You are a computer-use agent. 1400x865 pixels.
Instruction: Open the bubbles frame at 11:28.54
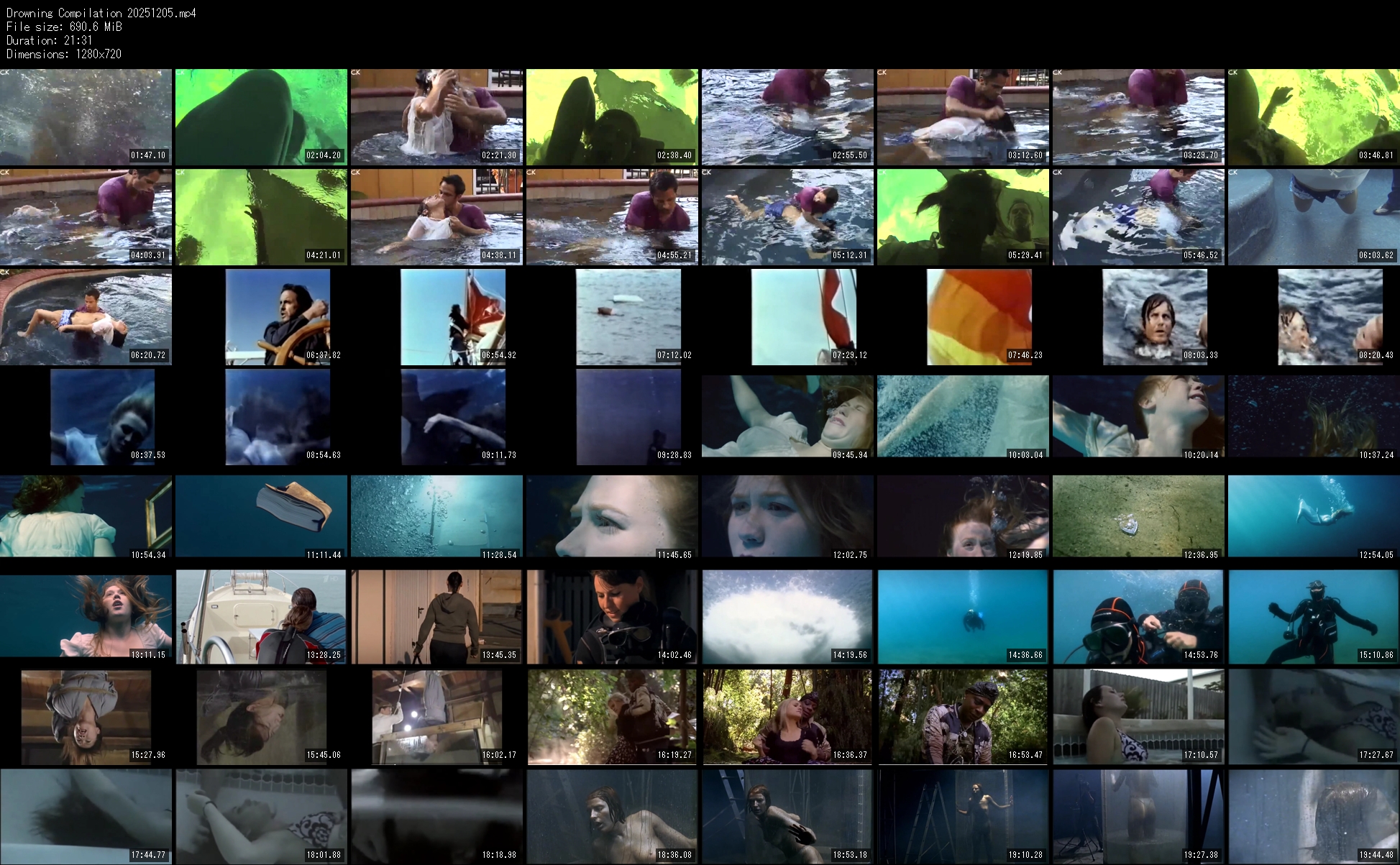tap(436, 516)
